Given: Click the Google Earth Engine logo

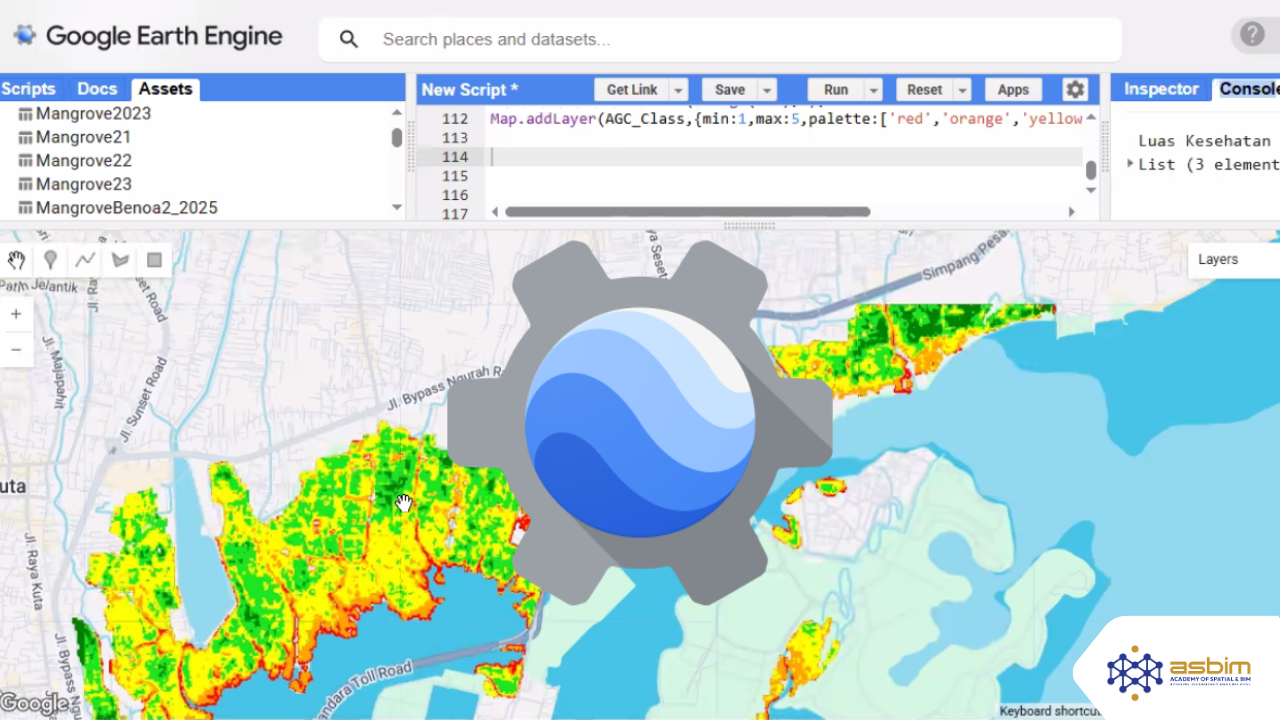Looking at the screenshot, I should tap(148, 37).
